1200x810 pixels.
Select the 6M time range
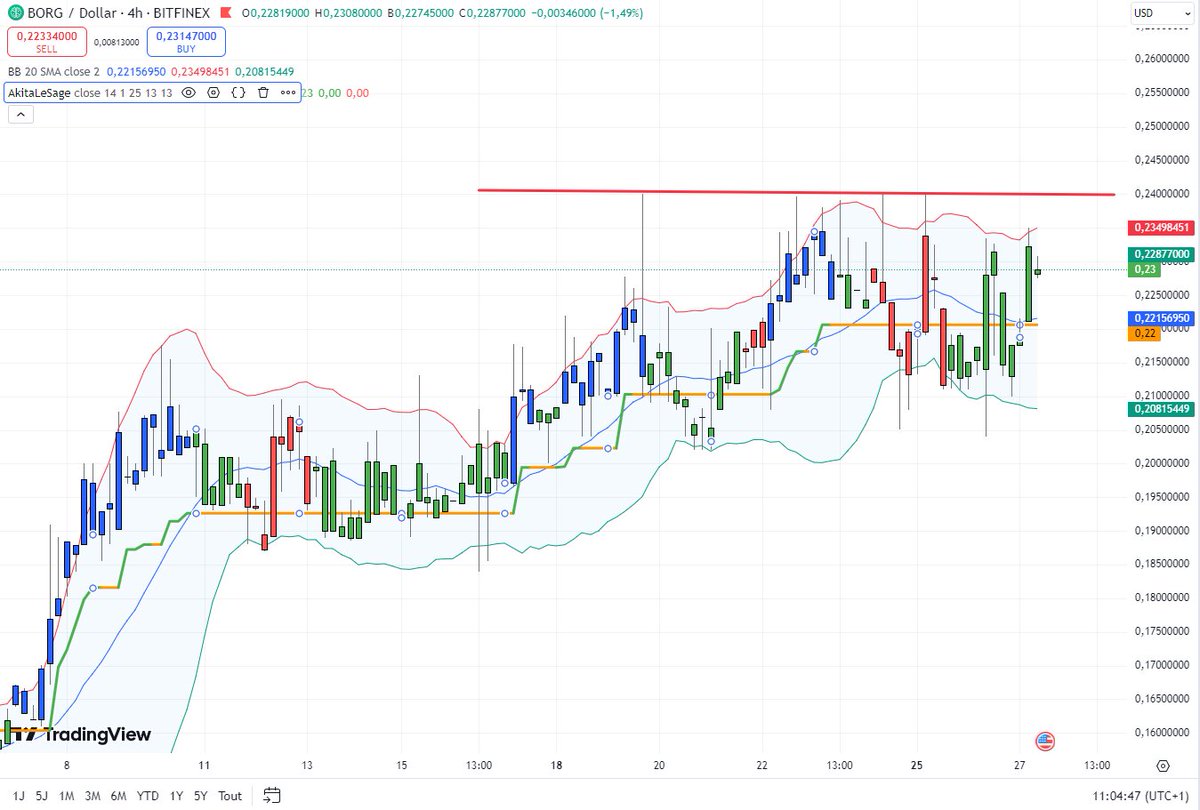pyautogui.click(x=119, y=796)
